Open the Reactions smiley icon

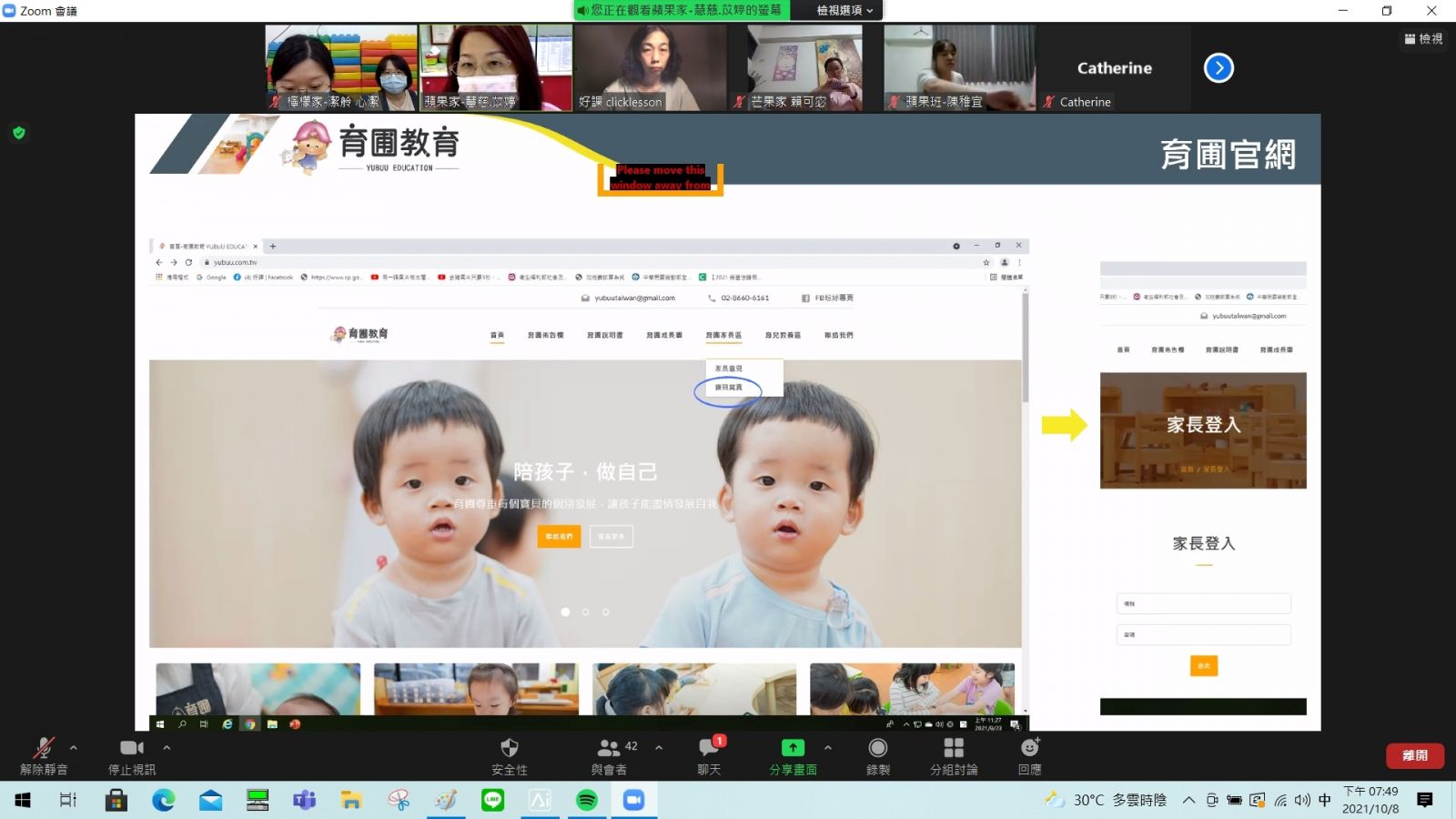[1029, 747]
